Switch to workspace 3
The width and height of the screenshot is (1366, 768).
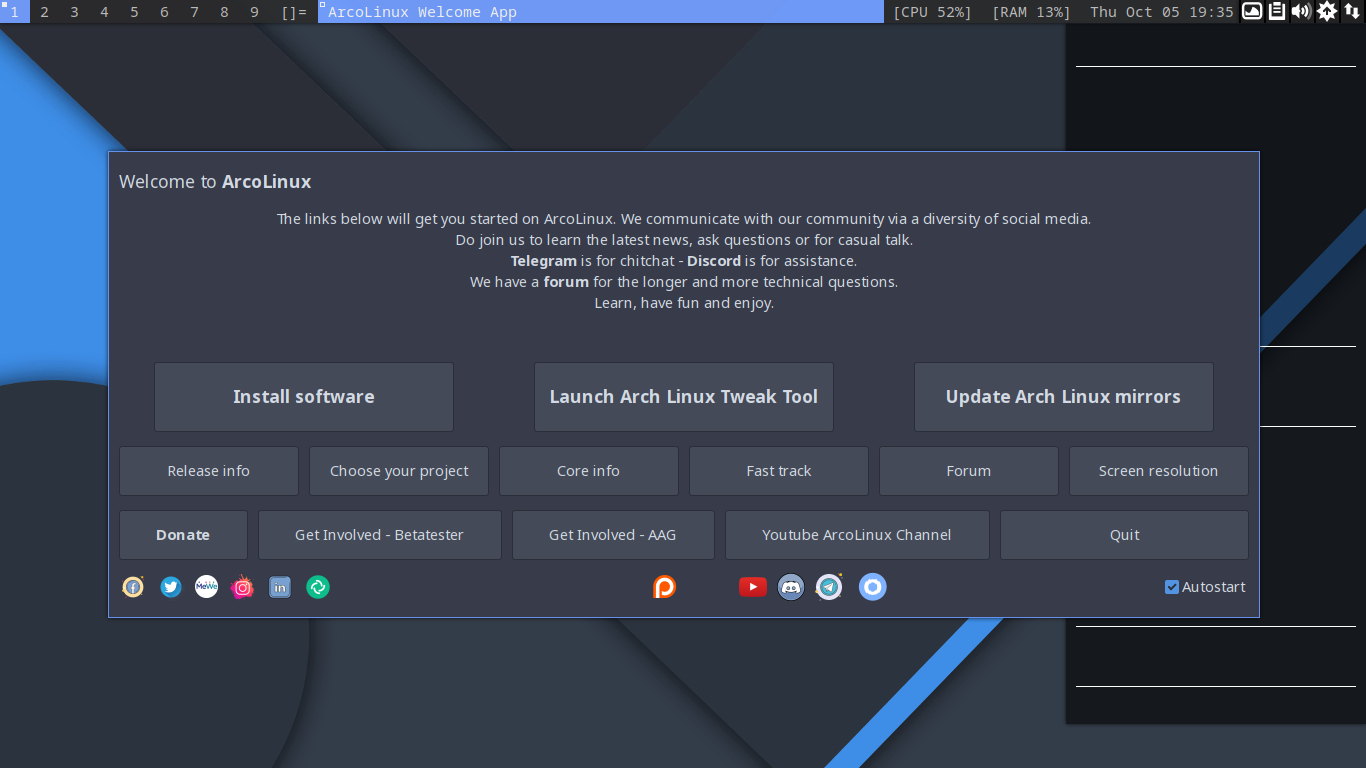click(x=75, y=12)
